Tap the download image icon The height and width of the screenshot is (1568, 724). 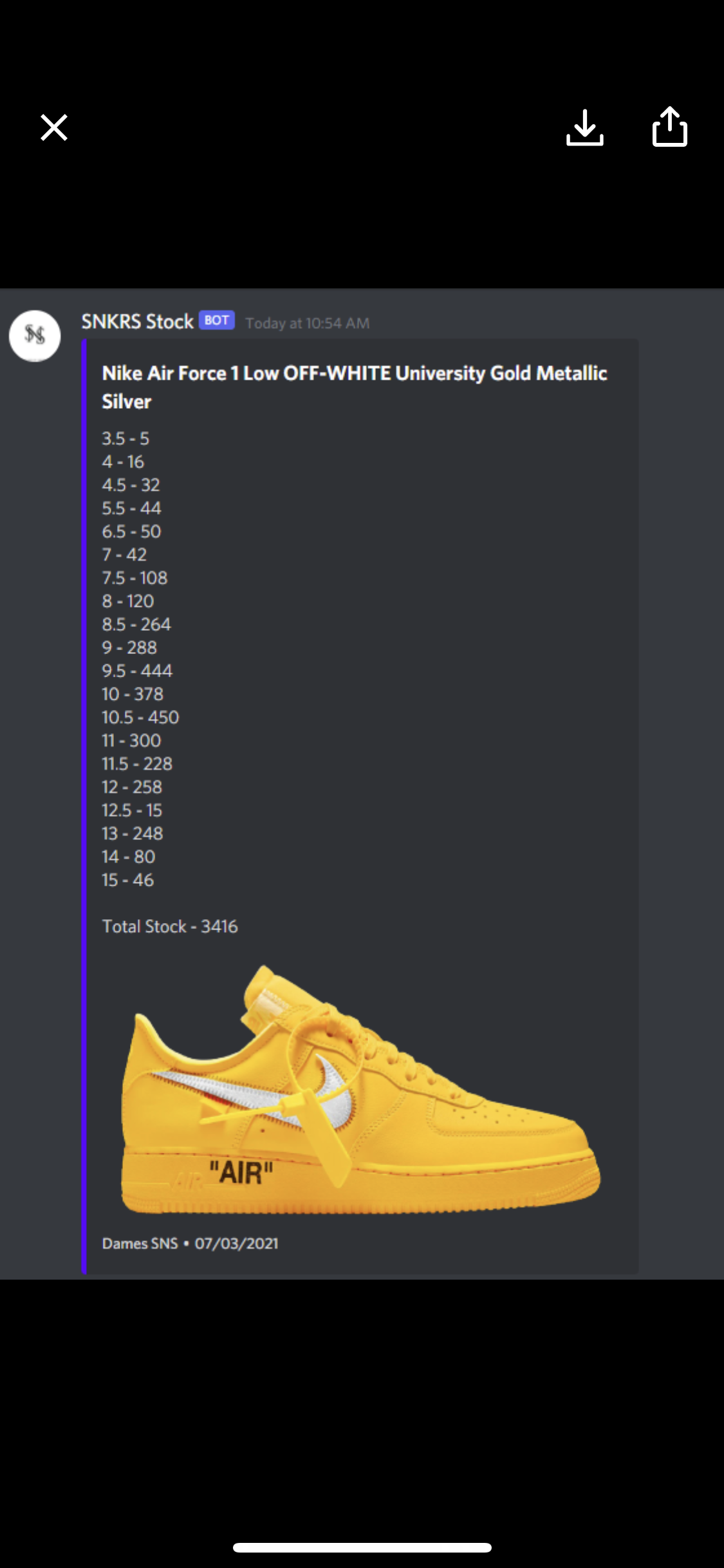click(x=584, y=127)
